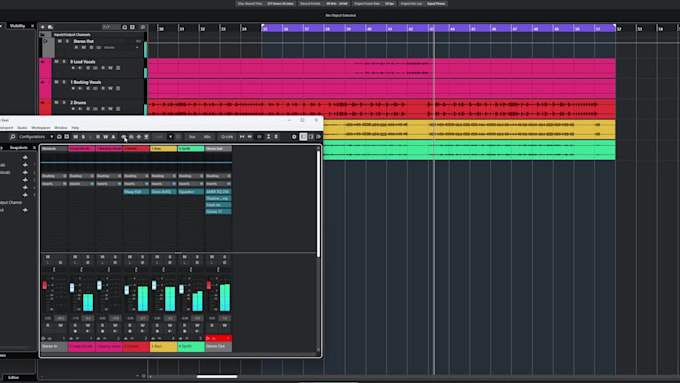The height and width of the screenshot is (383, 680).
Task: Toggle Write automation on Stereo Out track
Action: coord(84,47)
